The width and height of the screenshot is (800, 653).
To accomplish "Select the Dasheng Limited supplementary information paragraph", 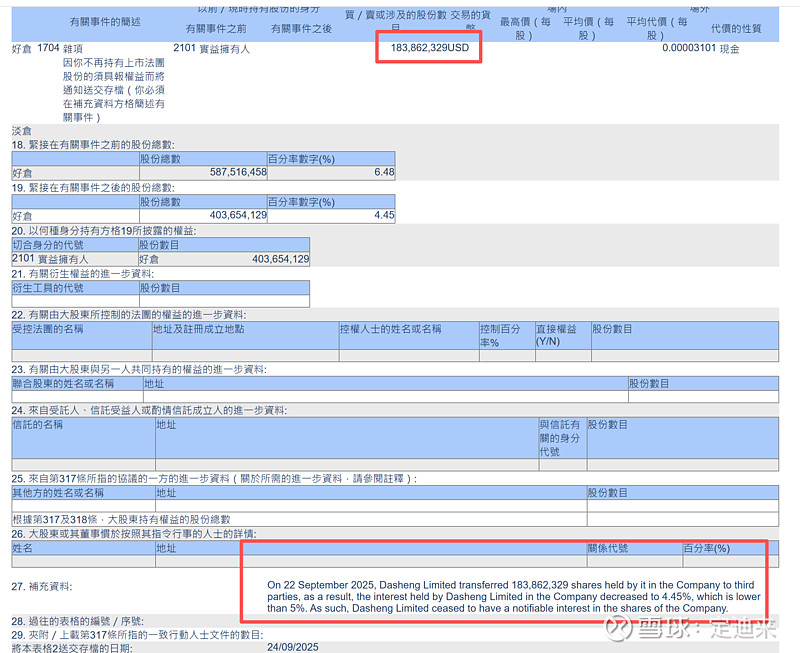I will tap(514, 596).
